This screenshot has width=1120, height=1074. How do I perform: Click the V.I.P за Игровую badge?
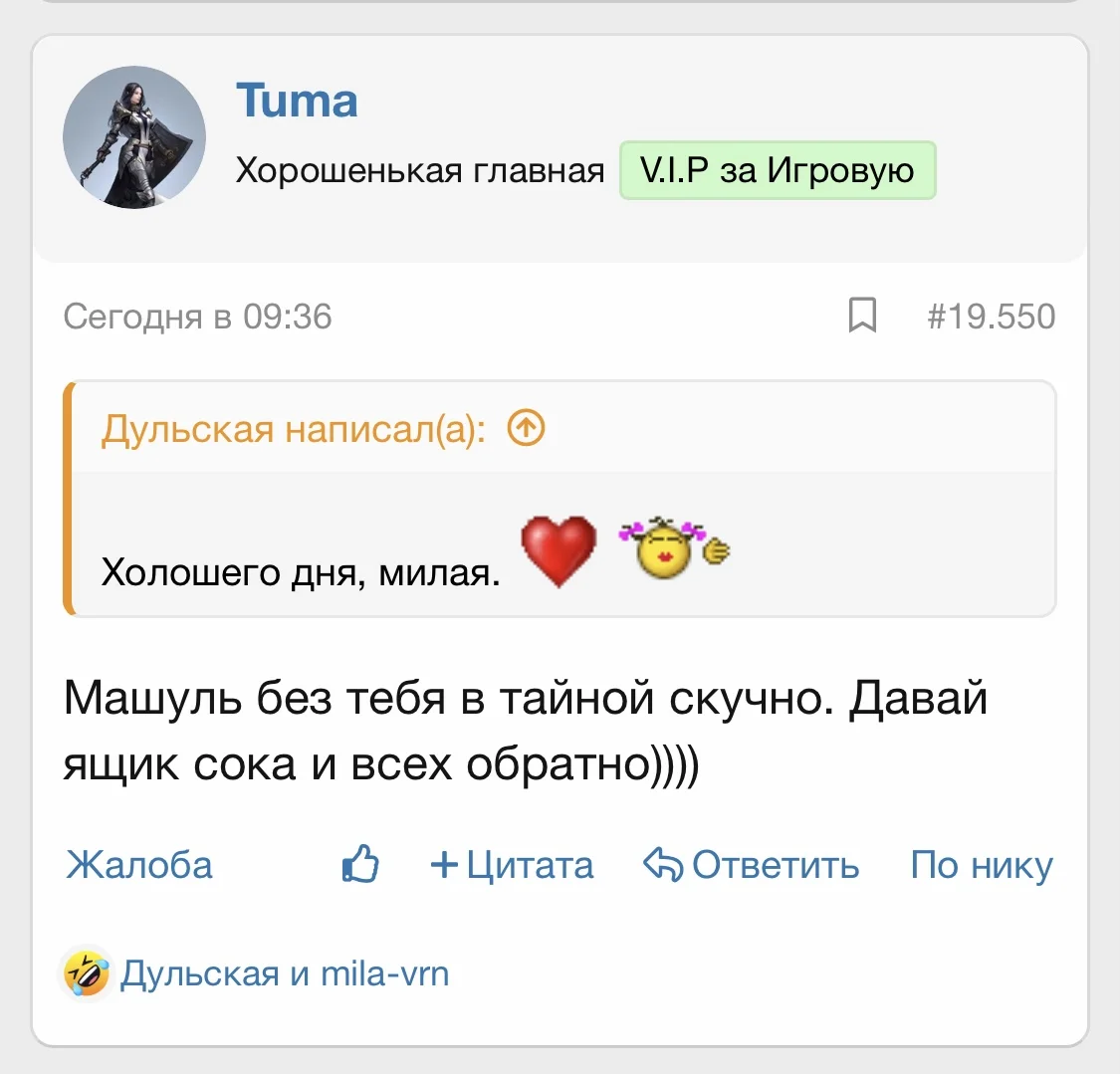tap(778, 170)
